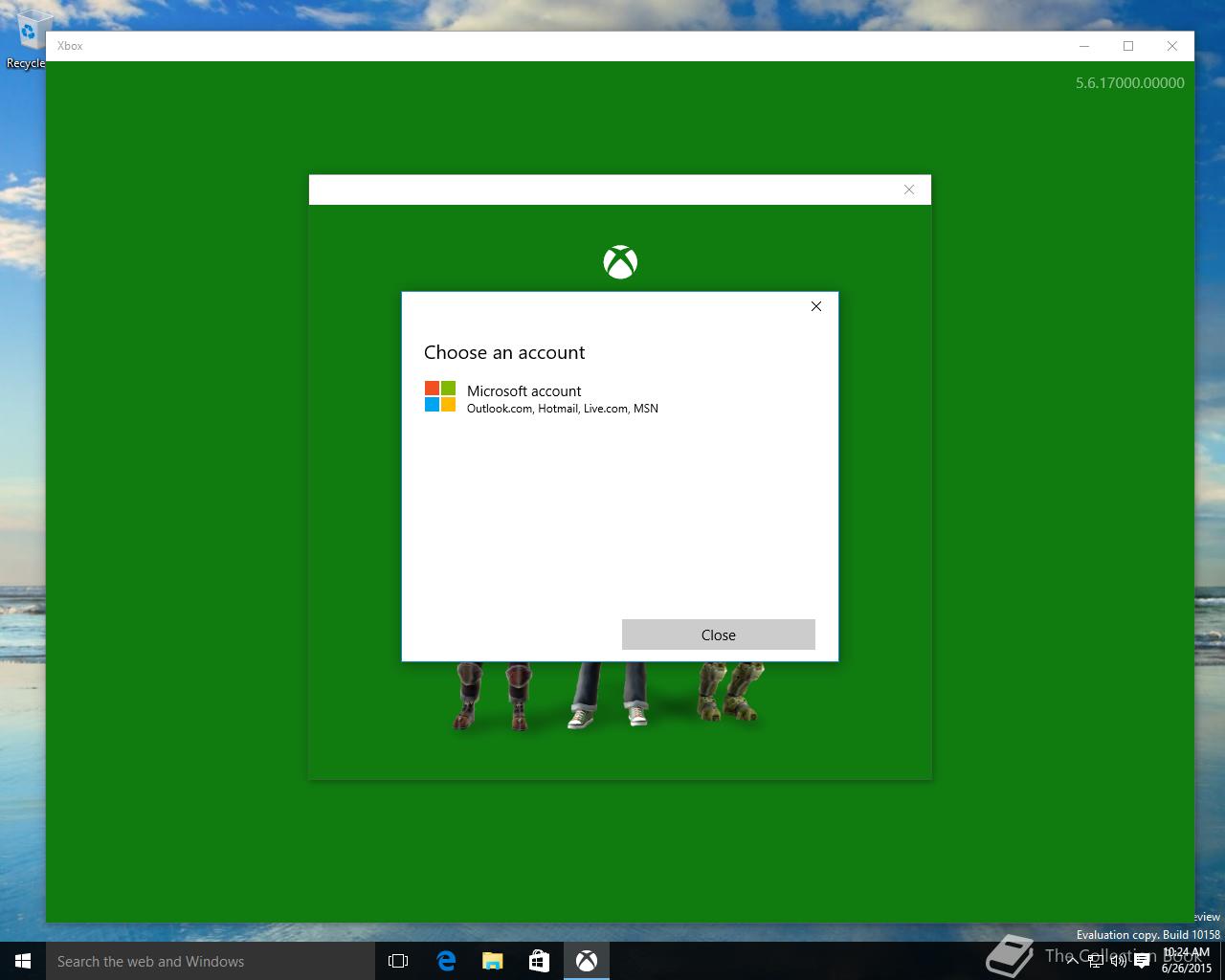Click the version text 5.6.17000.00000

[x=1130, y=83]
